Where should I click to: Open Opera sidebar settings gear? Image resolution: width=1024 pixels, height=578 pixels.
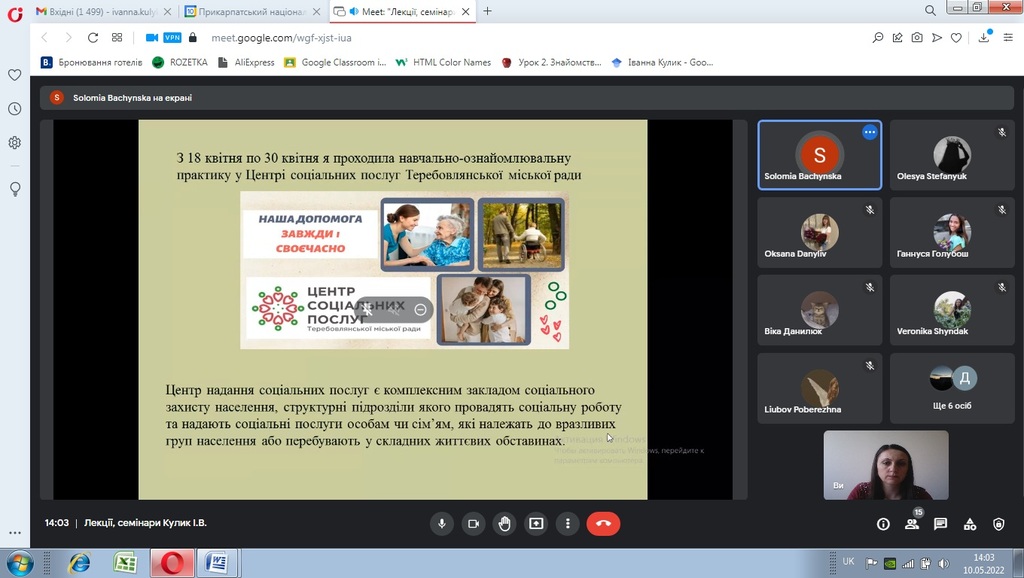coord(15,143)
